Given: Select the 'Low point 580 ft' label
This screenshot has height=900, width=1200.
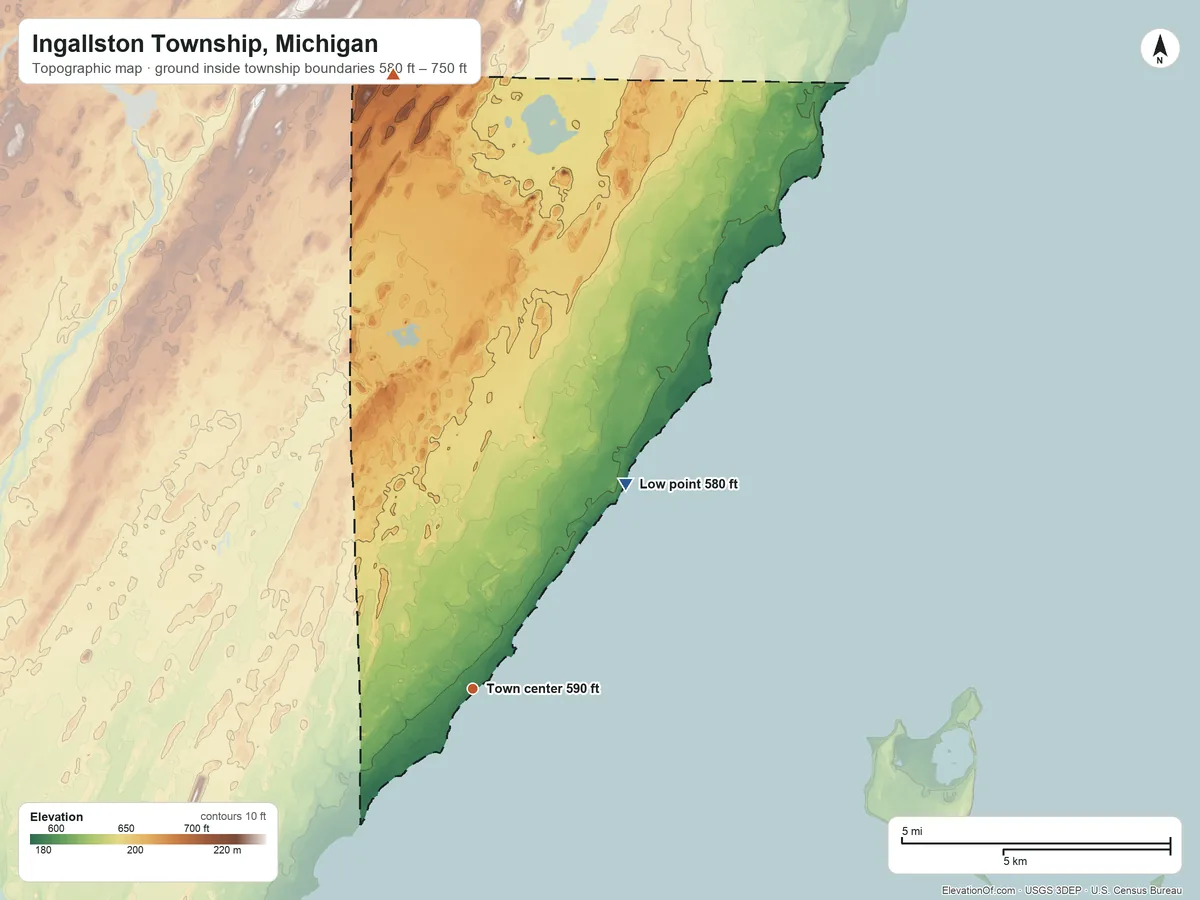Looking at the screenshot, I should pos(688,484).
